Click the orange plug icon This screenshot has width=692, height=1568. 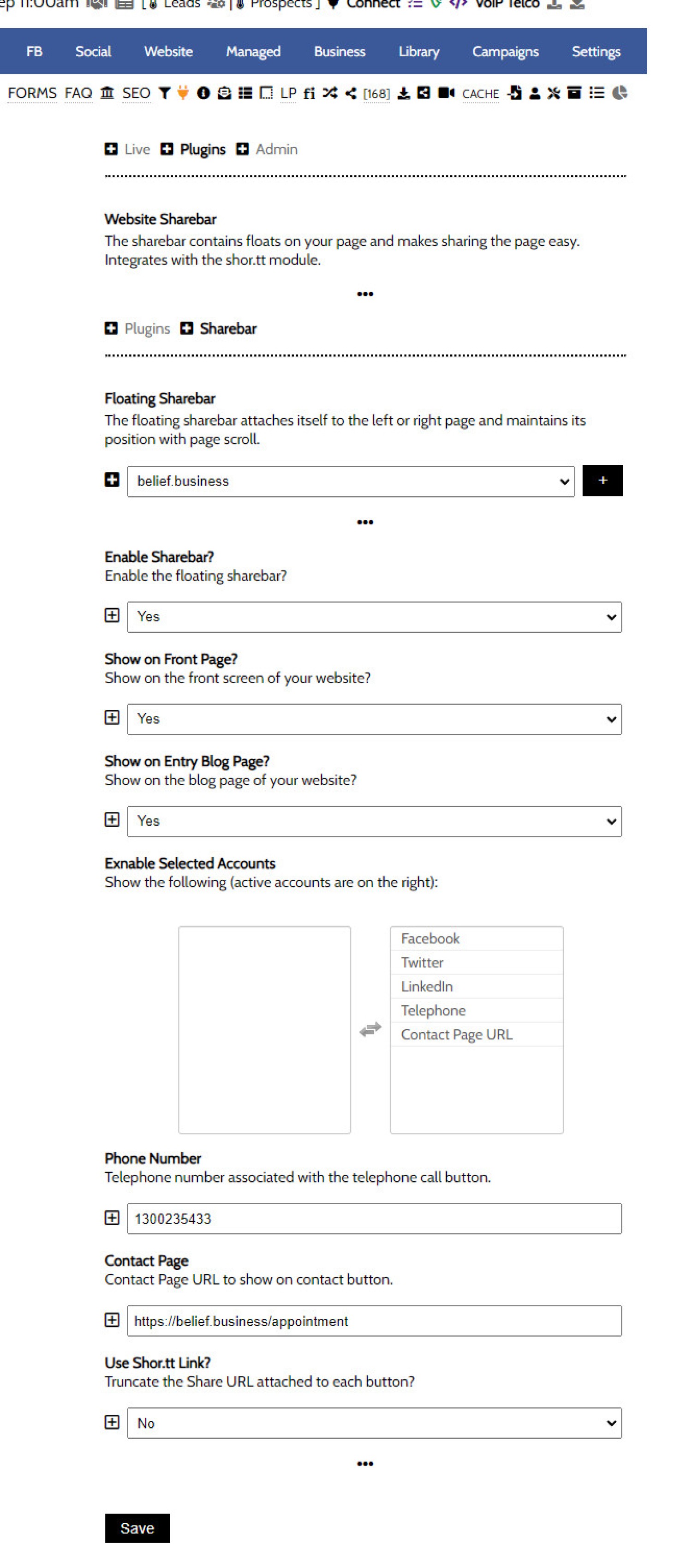183,93
